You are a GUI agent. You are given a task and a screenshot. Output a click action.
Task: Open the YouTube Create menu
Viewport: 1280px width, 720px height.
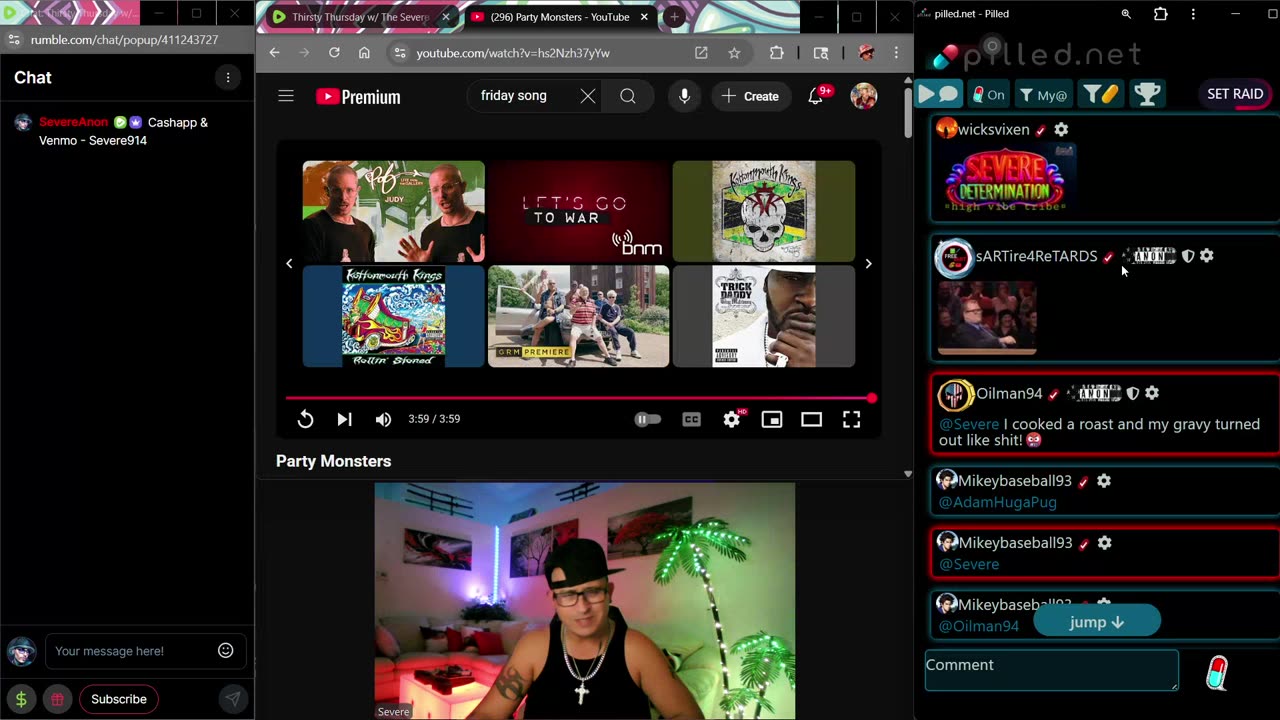coord(750,96)
